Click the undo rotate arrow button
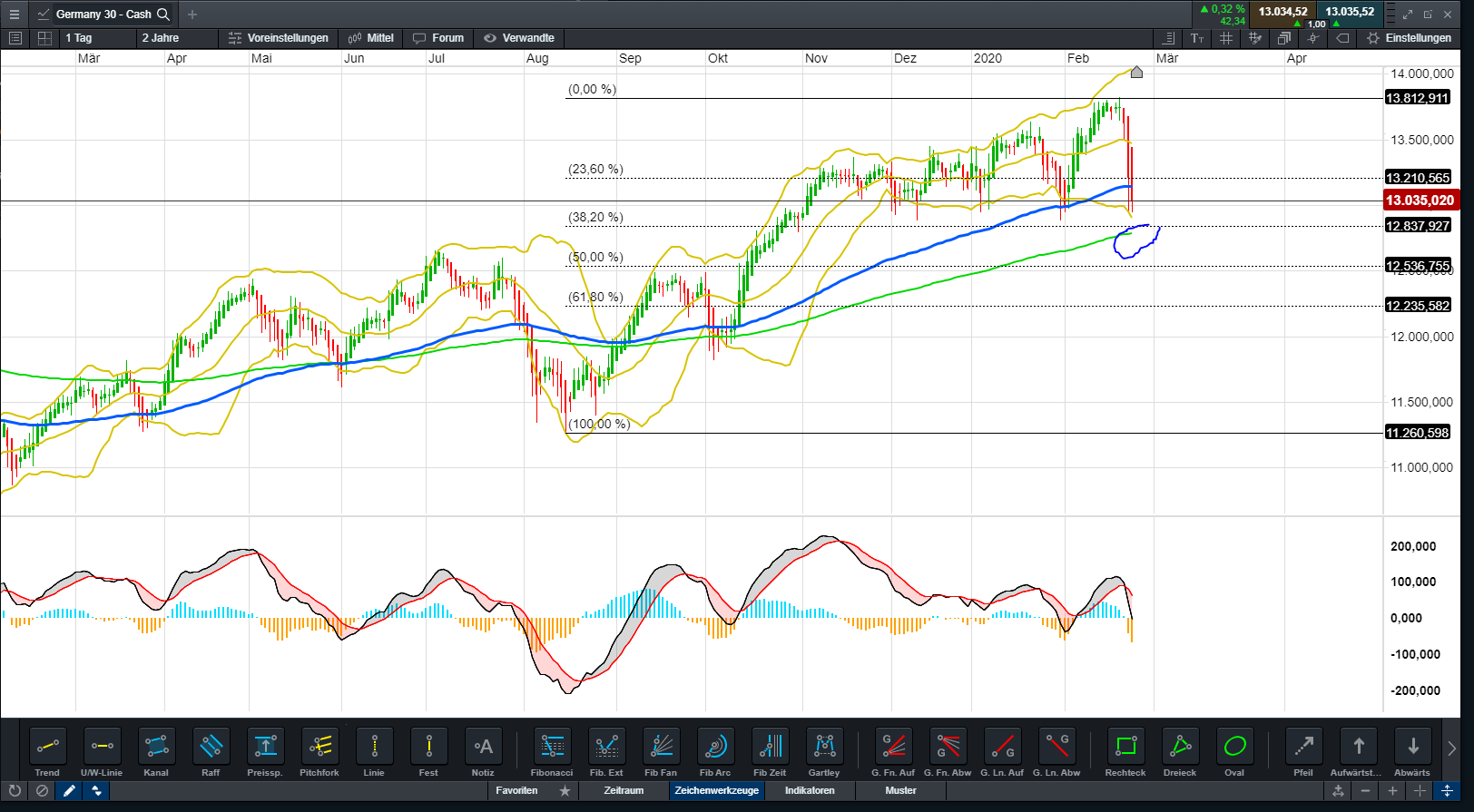Screen dimensions: 1474x812 coord(15,791)
